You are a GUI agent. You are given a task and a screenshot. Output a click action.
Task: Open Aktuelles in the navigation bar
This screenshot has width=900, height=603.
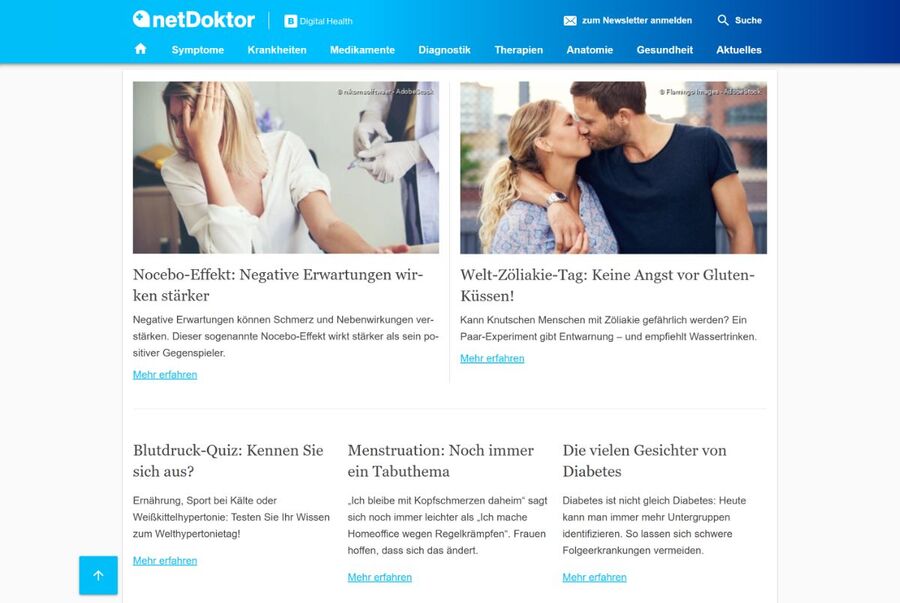738,50
